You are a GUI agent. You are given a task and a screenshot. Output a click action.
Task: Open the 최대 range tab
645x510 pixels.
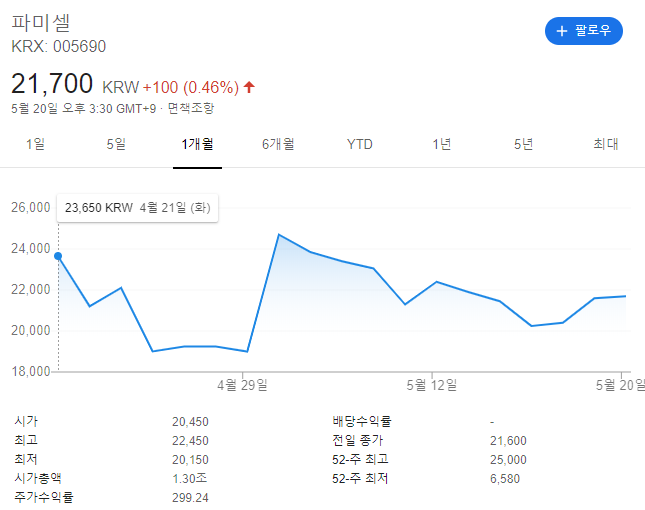click(606, 144)
